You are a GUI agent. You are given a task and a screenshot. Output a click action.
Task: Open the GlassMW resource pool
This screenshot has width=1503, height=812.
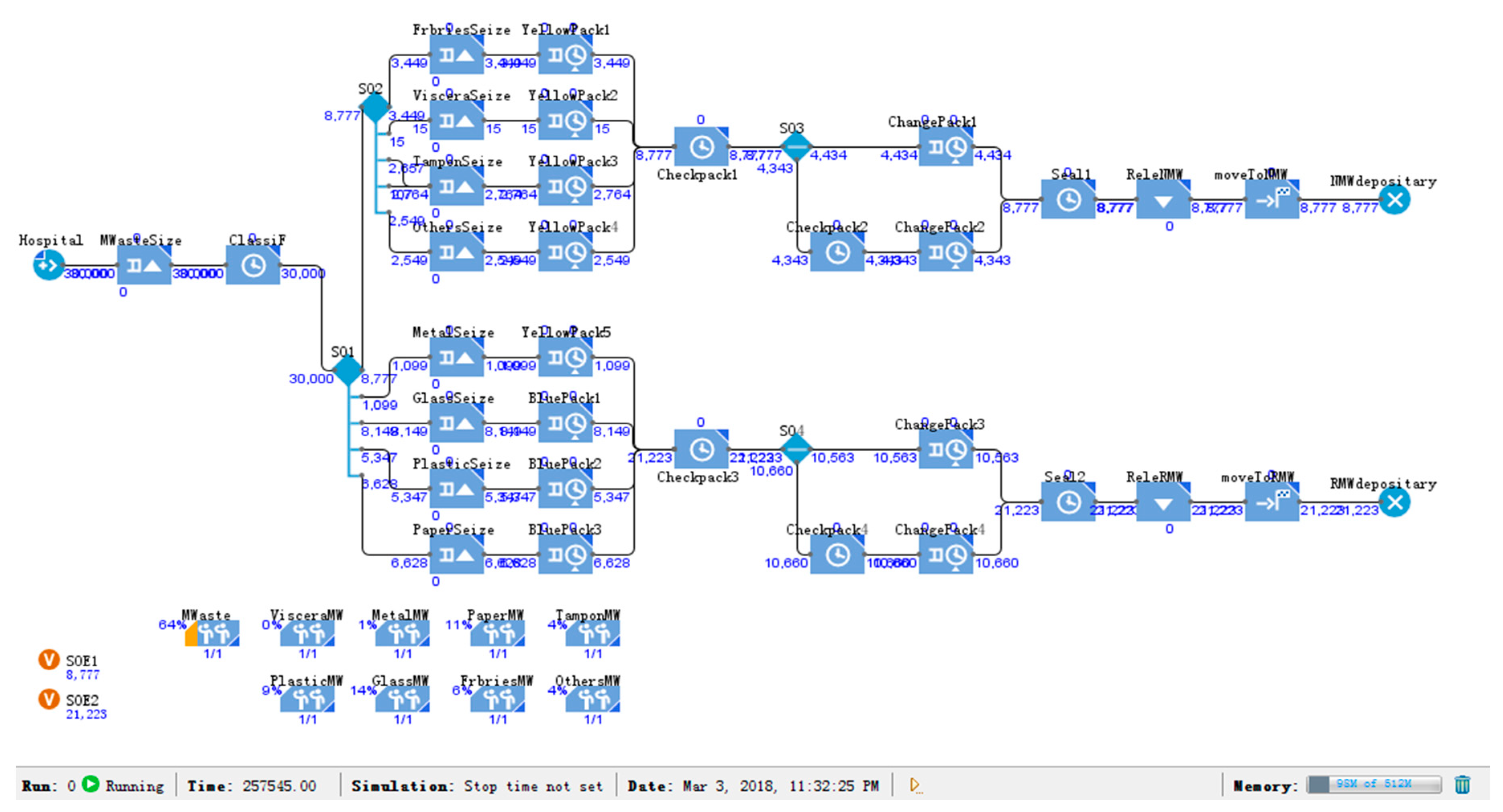(x=403, y=700)
